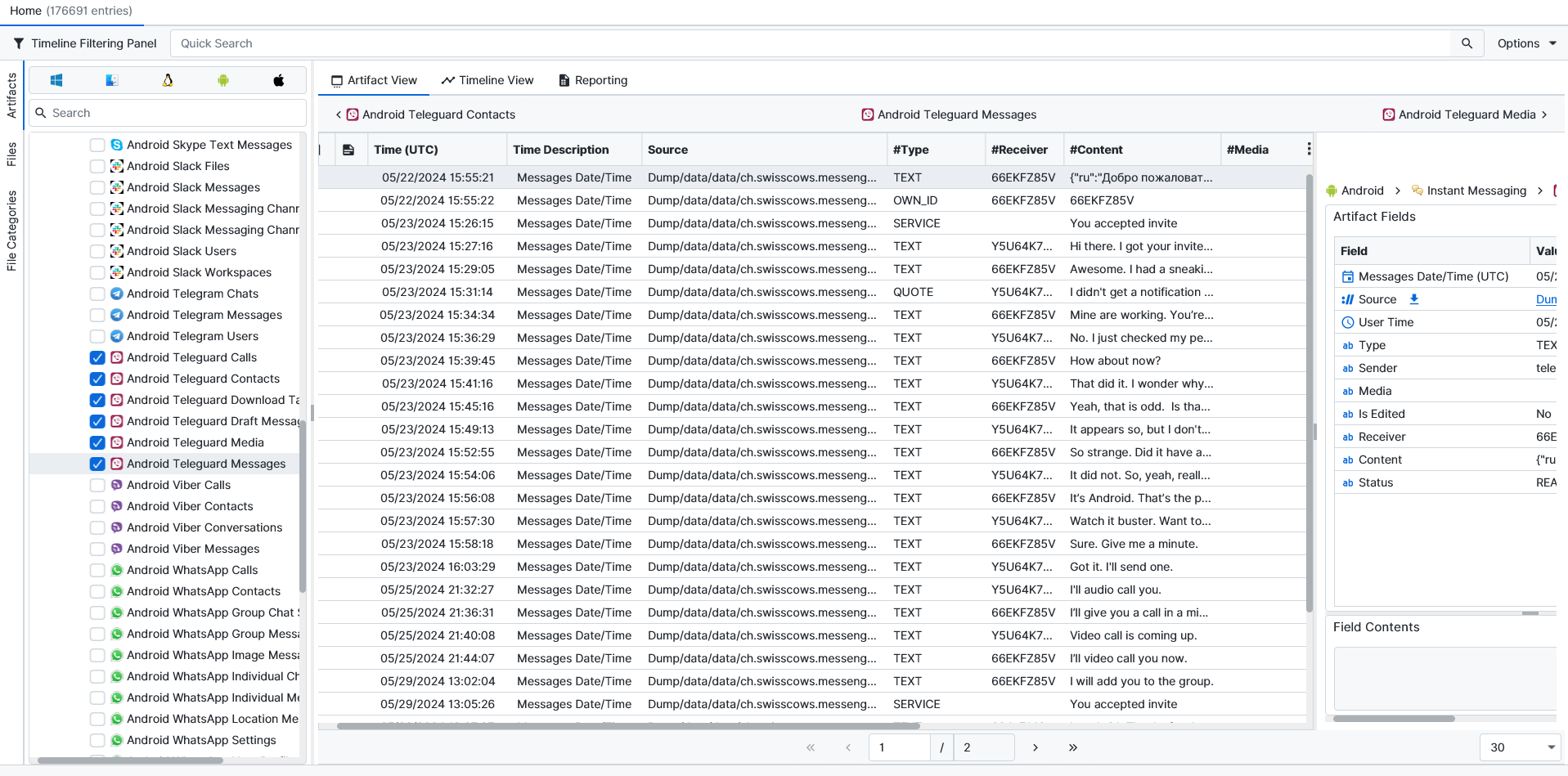Click the Instant Messaging breadcrumb icon
The height and width of the screenshot is (776, 1568).
(1417, 191)
